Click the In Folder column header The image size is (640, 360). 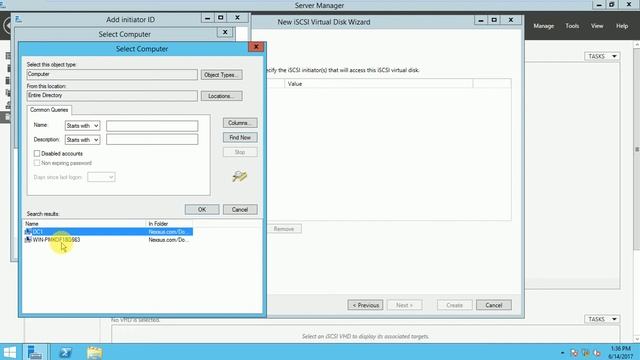pyautogui.click(x=169, y=224)
